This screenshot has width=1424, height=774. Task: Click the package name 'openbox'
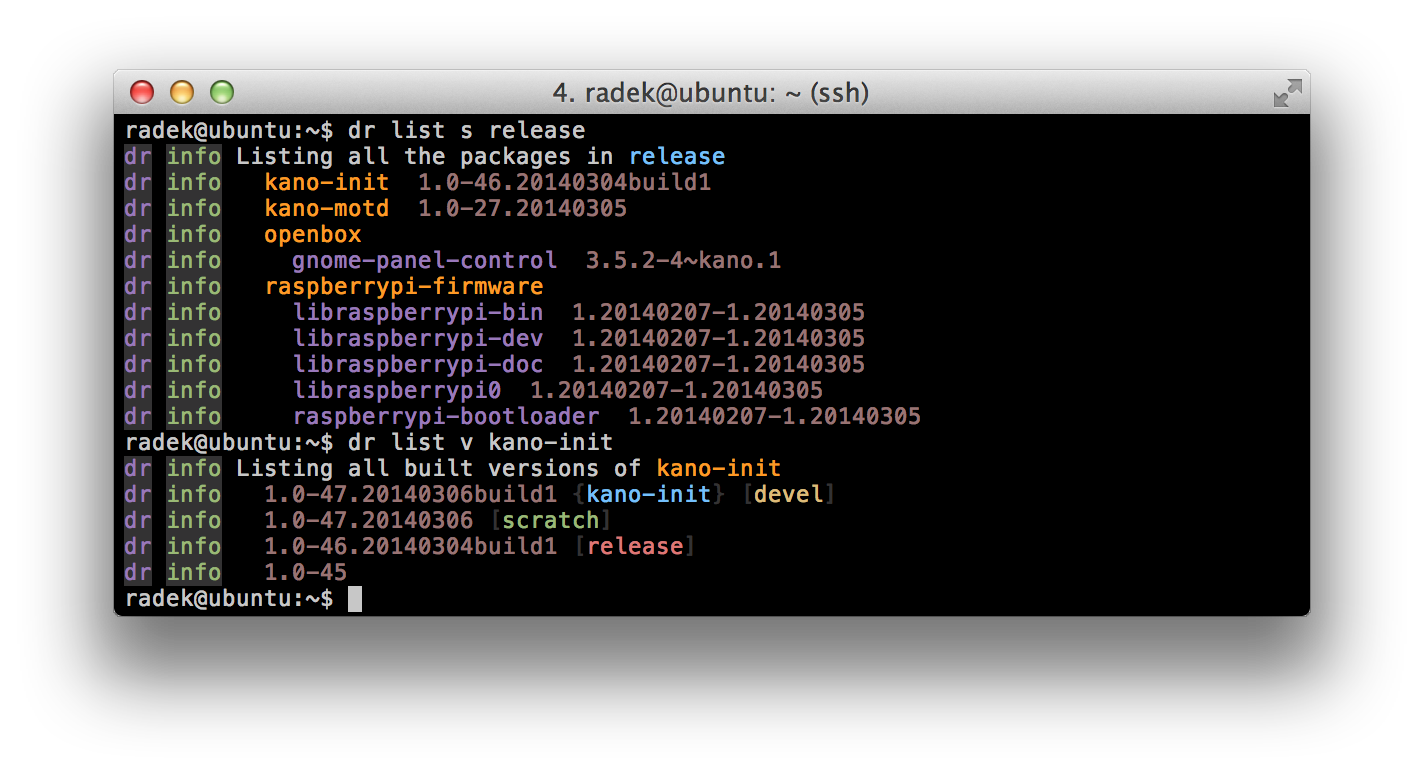(313, 234)
